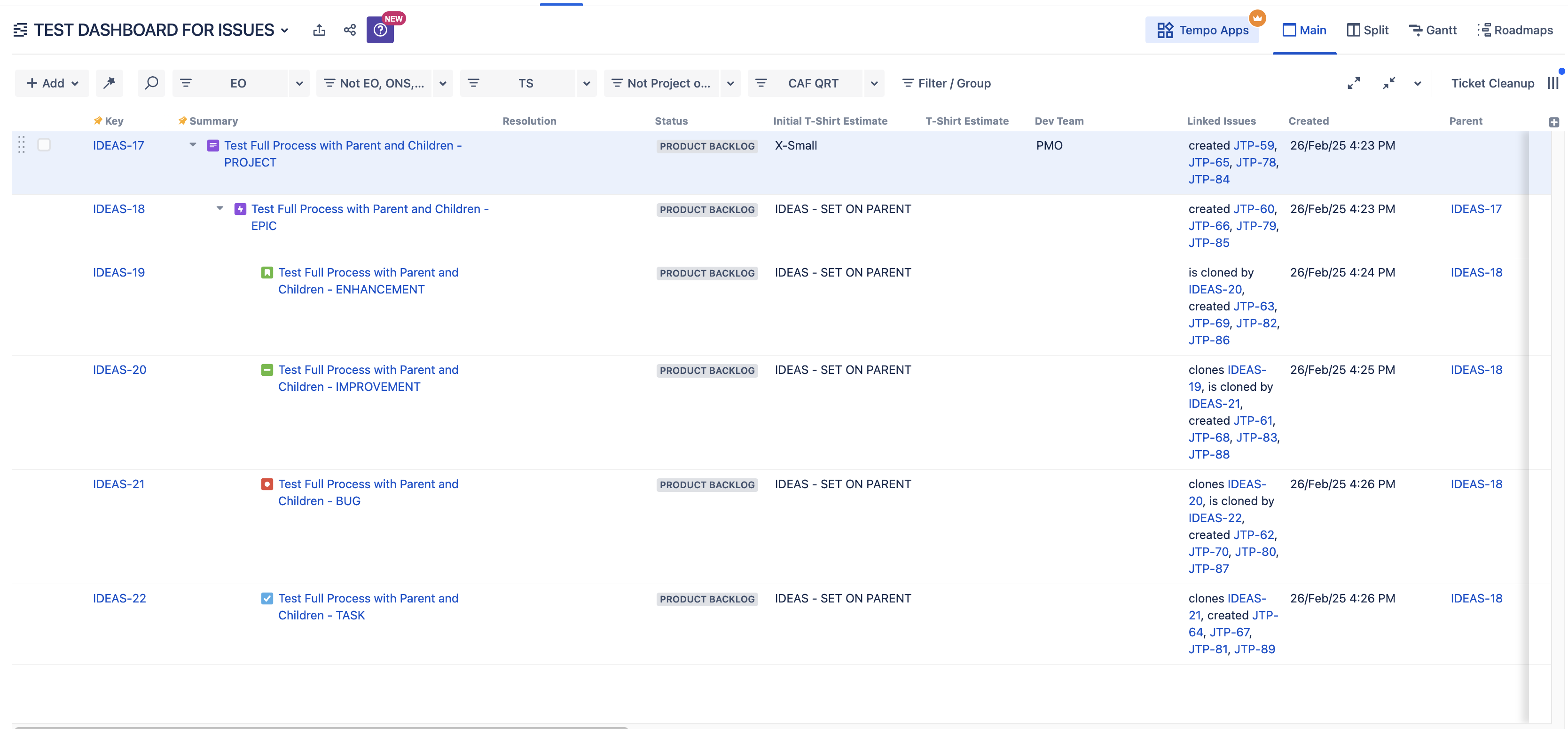1568x729 pixels.
Task: Open the CAF QRT filter dropdown arrow
Action: (874, 83)
